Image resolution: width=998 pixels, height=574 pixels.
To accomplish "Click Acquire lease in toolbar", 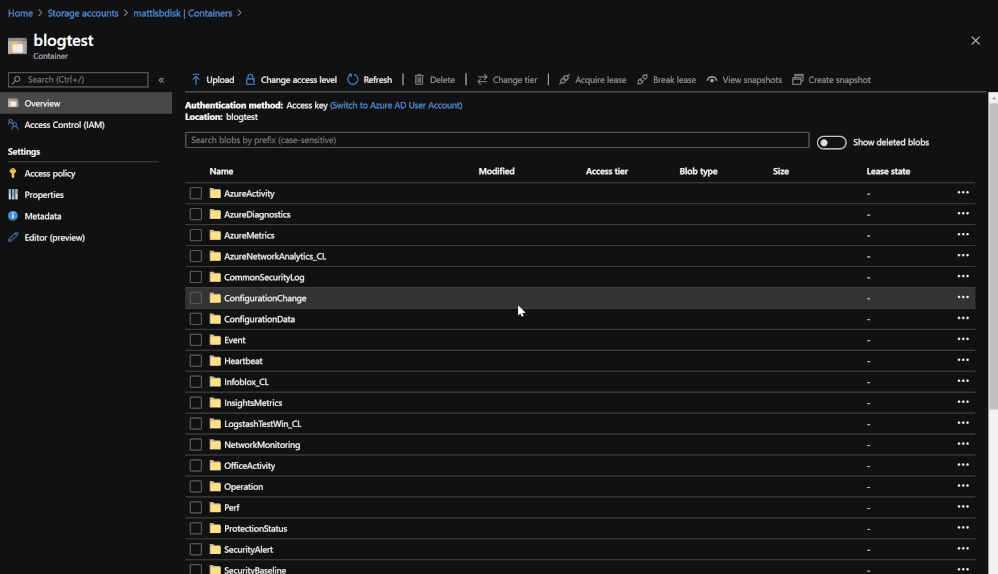I will click(593, 80).
